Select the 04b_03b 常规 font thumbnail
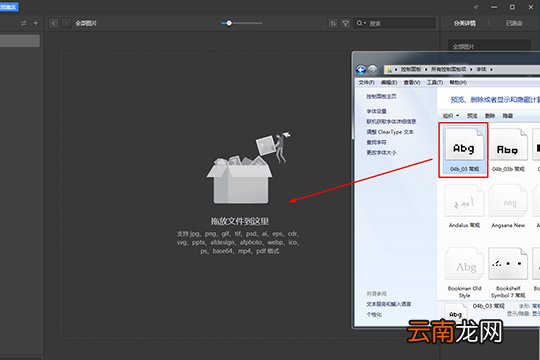This screenshot has width=540, height=360. click(508, 150)
